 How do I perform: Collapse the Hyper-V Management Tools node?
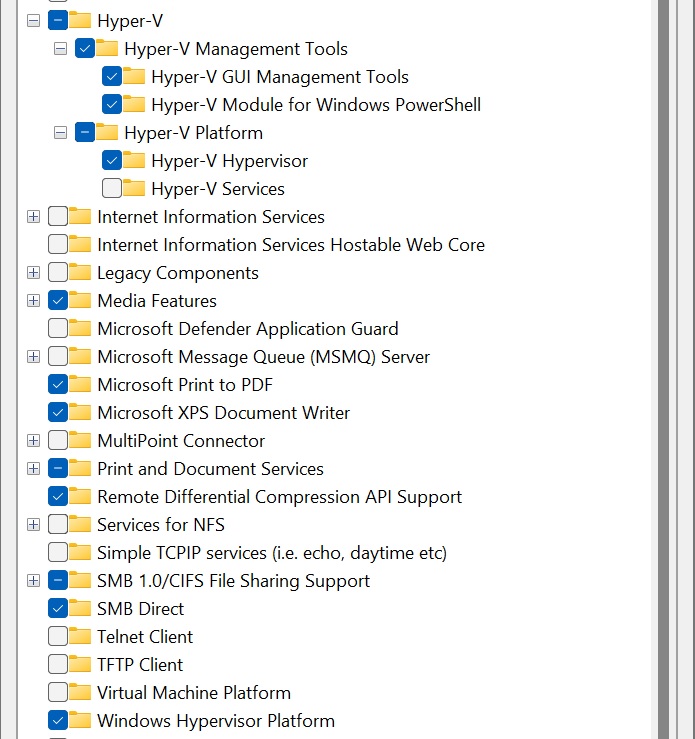click(60, 49)
